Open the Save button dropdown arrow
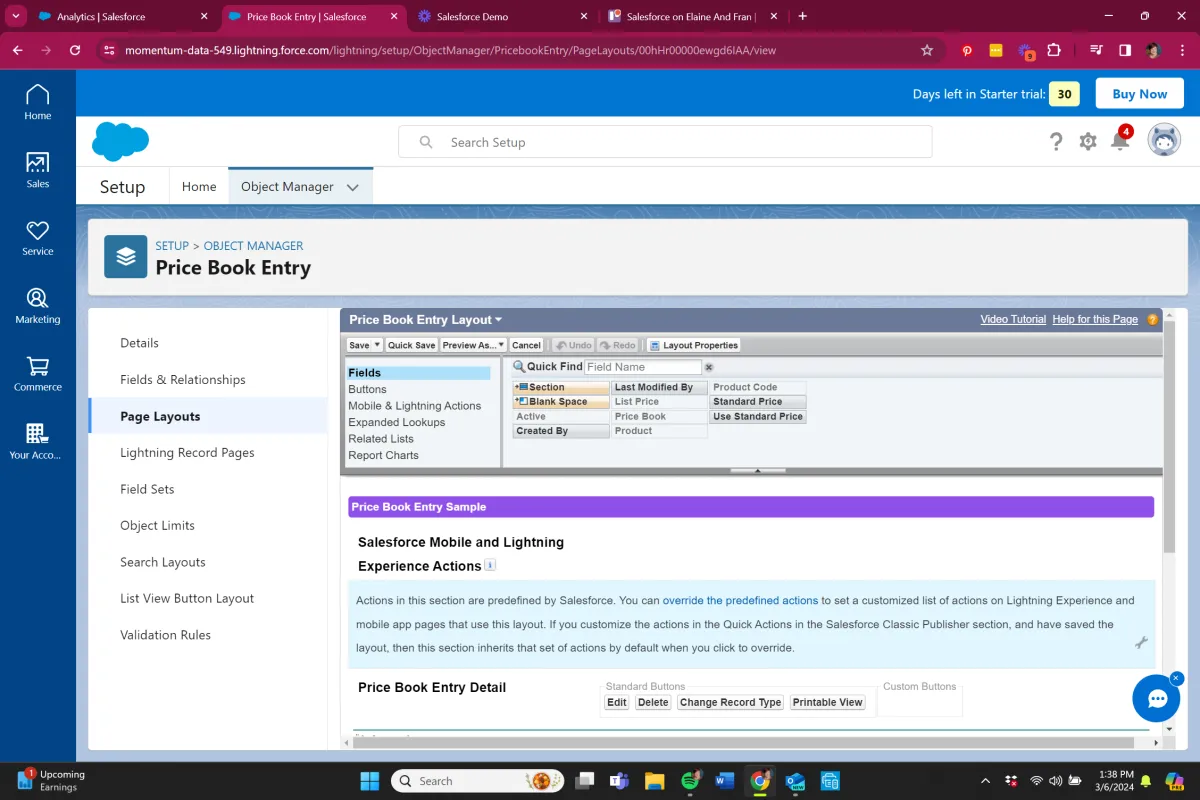The image size is (1200, 800). (x=377, y=345)
